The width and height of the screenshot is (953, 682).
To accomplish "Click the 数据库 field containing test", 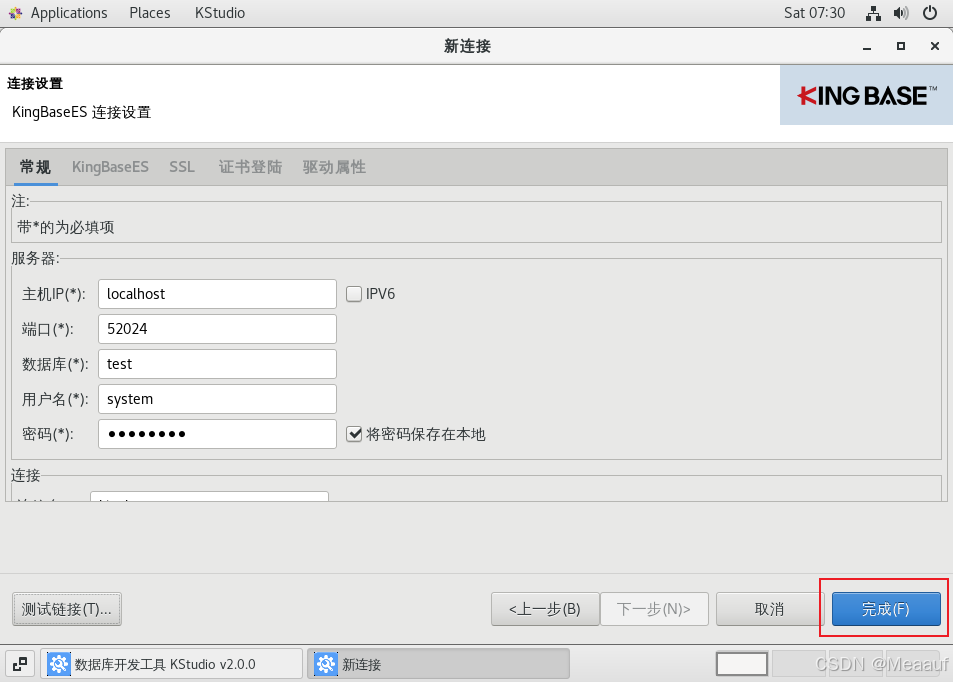I will pos(217,364).
